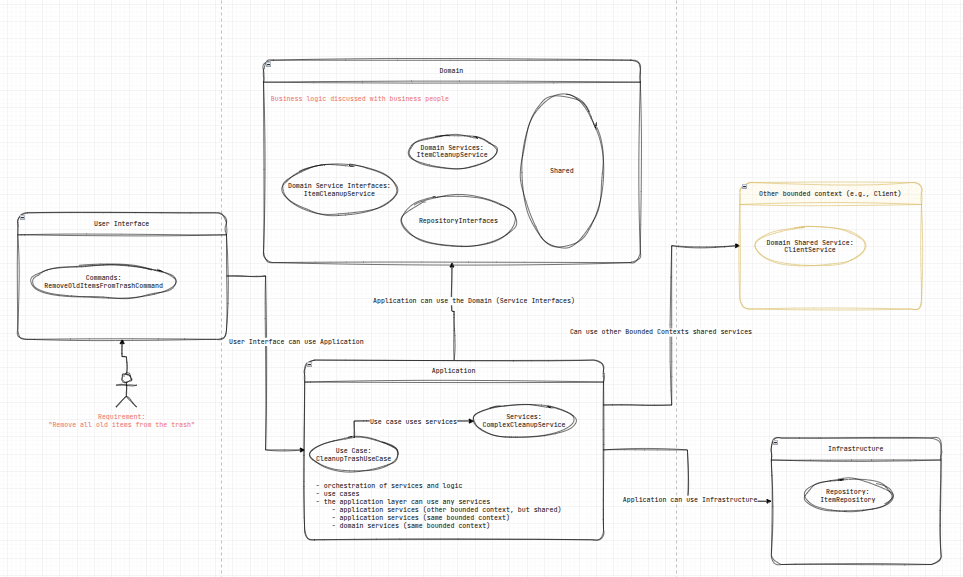Select the Infrastructure container title

coord(856,449)
